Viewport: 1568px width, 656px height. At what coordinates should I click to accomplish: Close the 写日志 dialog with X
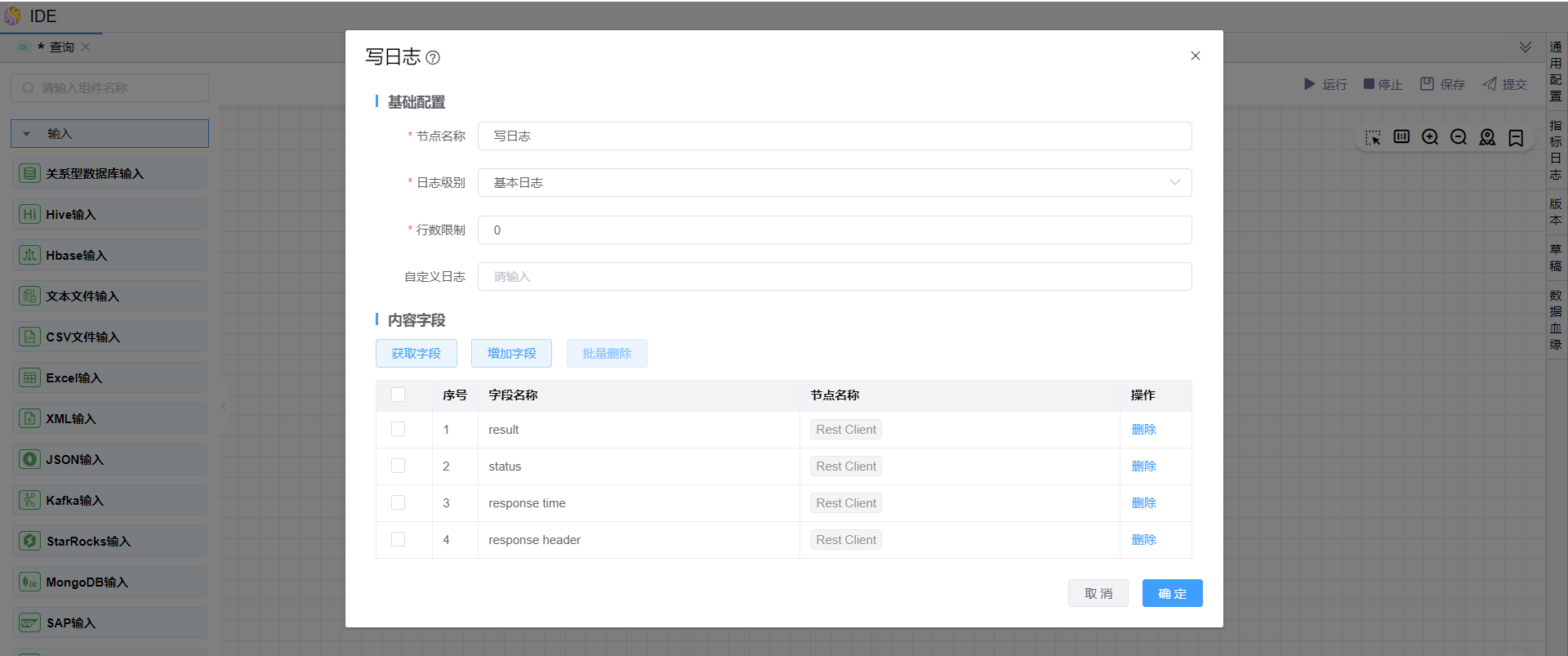point(1195,56)
